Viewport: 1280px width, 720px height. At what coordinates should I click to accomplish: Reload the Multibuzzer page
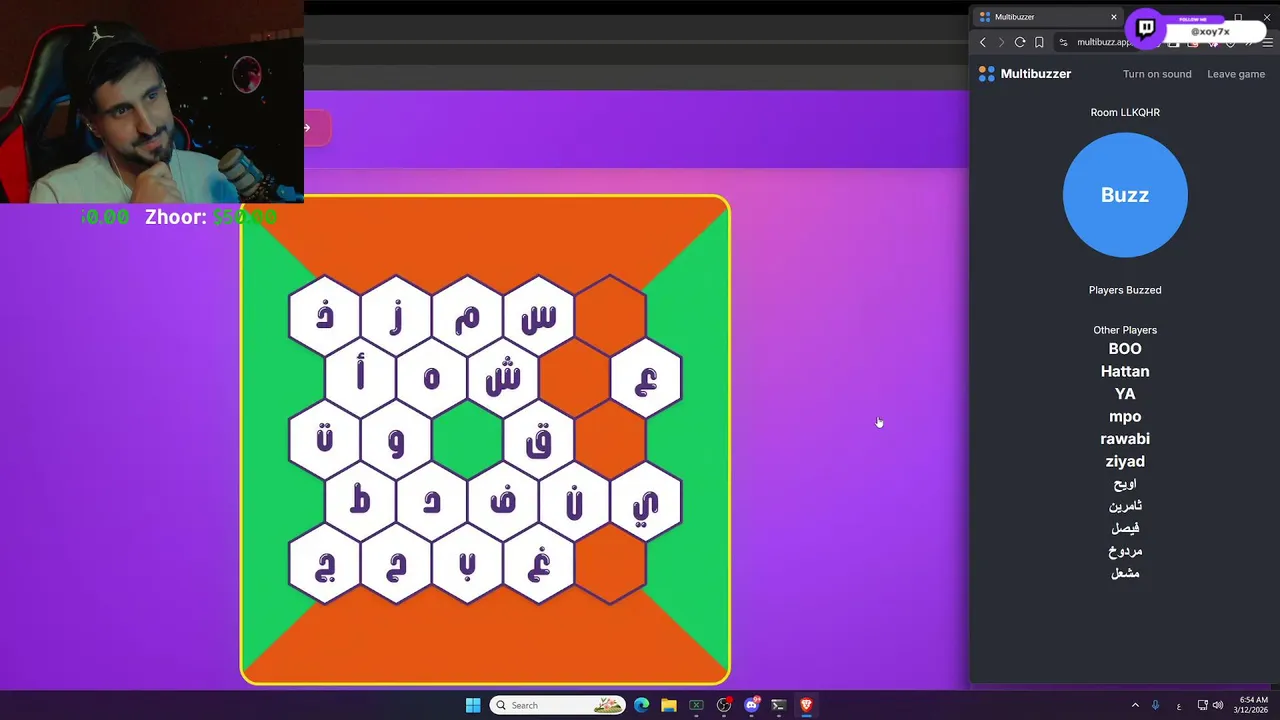[1020, 42]
